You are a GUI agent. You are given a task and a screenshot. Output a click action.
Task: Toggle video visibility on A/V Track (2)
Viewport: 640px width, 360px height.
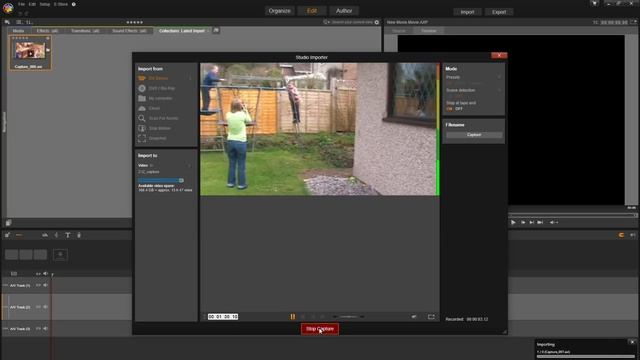click(38, 307)
